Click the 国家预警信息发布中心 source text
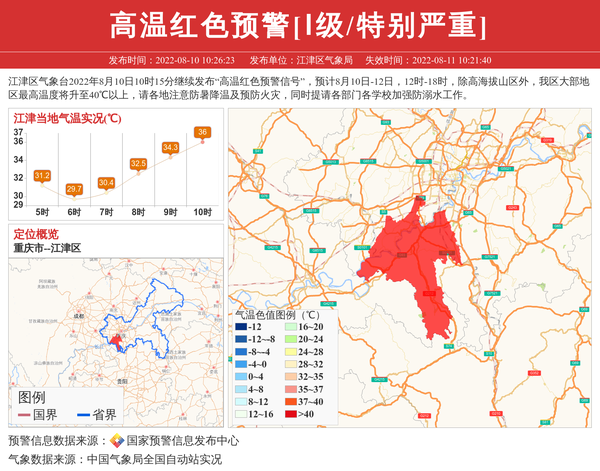 tap(183, 440)
